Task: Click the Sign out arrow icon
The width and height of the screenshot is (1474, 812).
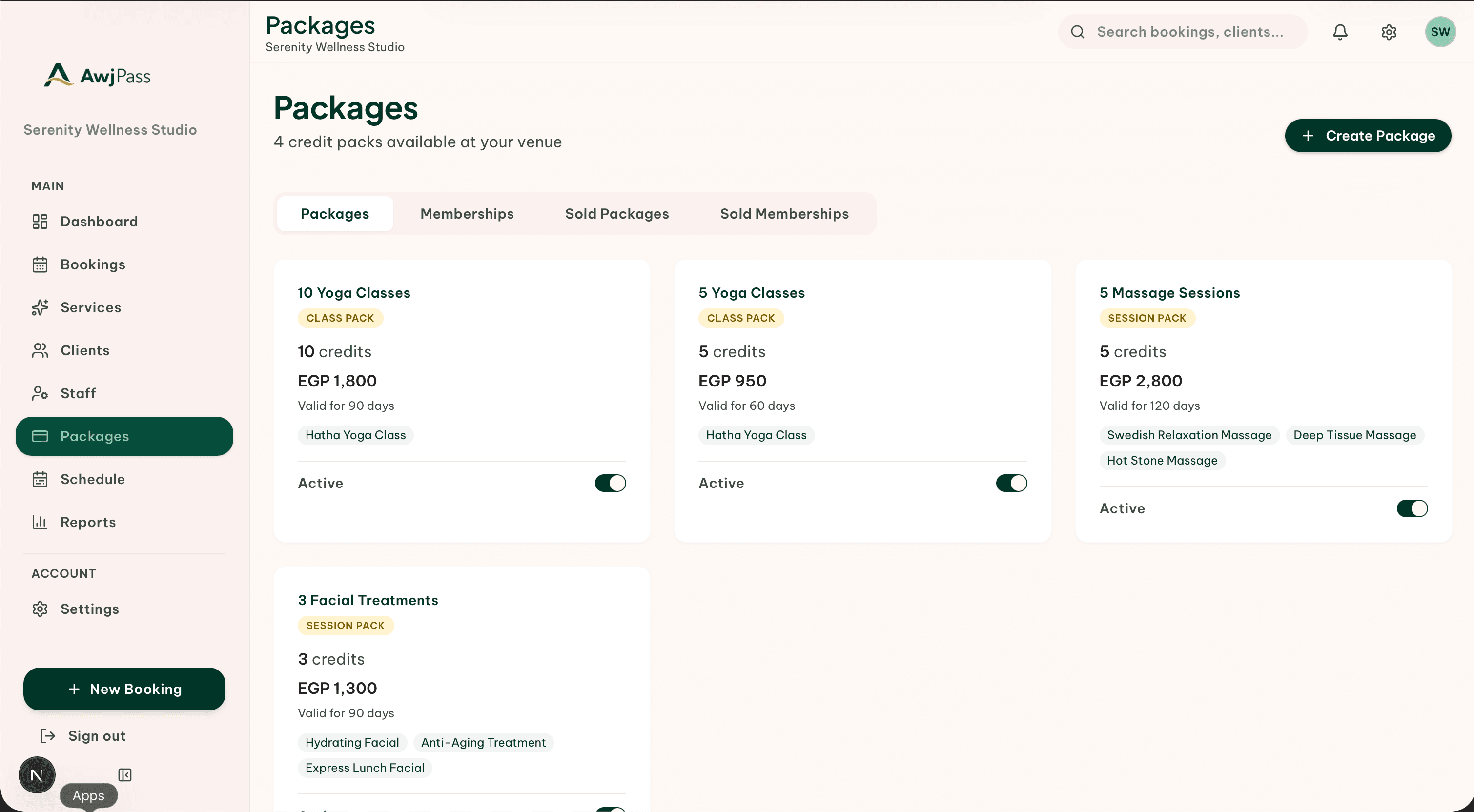Action: 47,736
